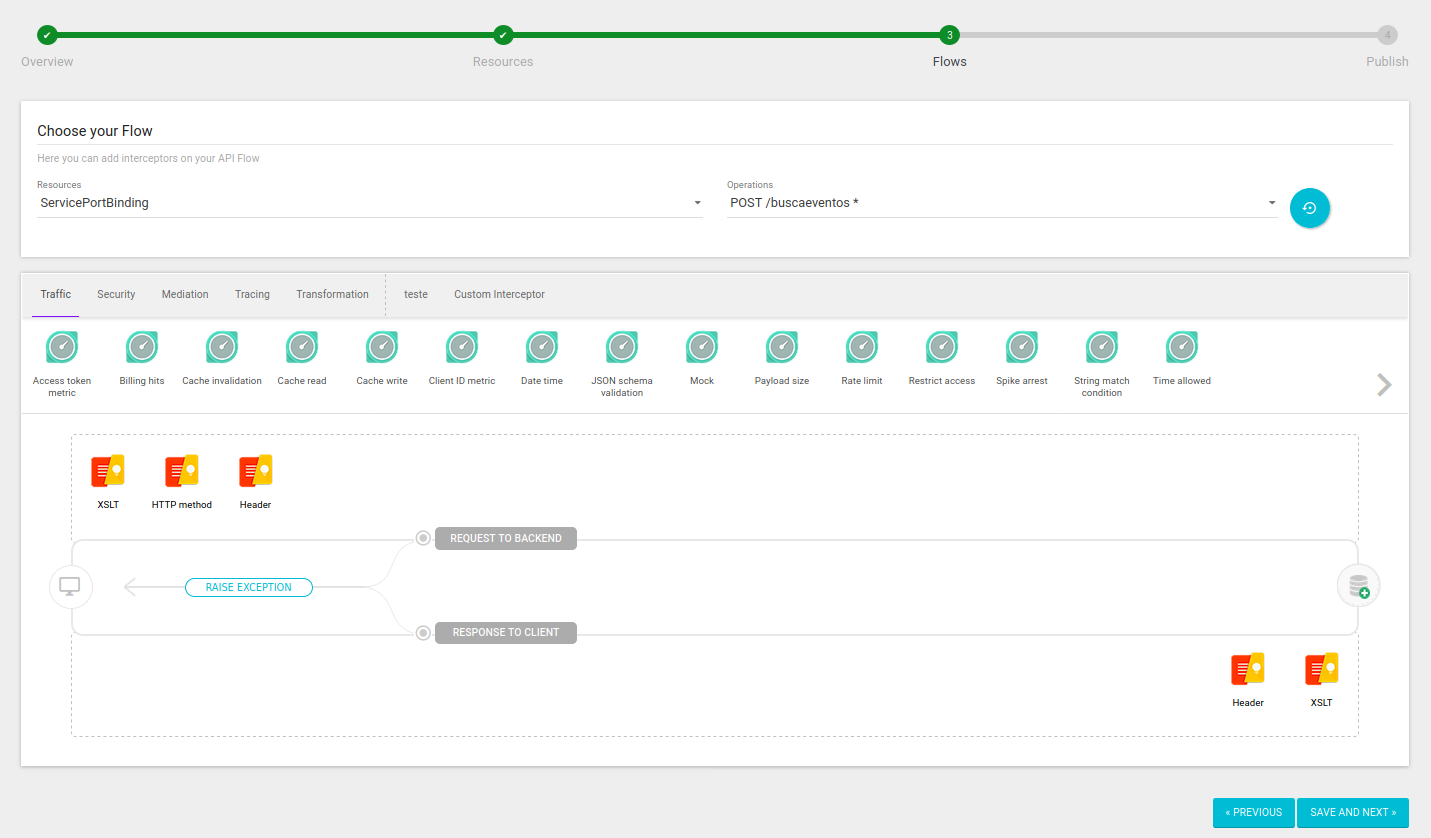Click the Spike arrest interceptor icon
Screen dimensions: 1431x838
pos(1021,348)
